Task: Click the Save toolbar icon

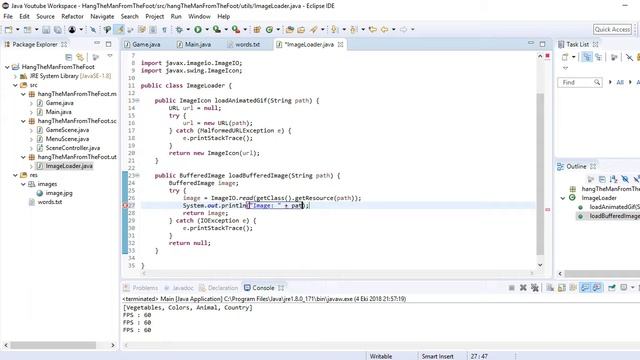Action: click(46, 29)
